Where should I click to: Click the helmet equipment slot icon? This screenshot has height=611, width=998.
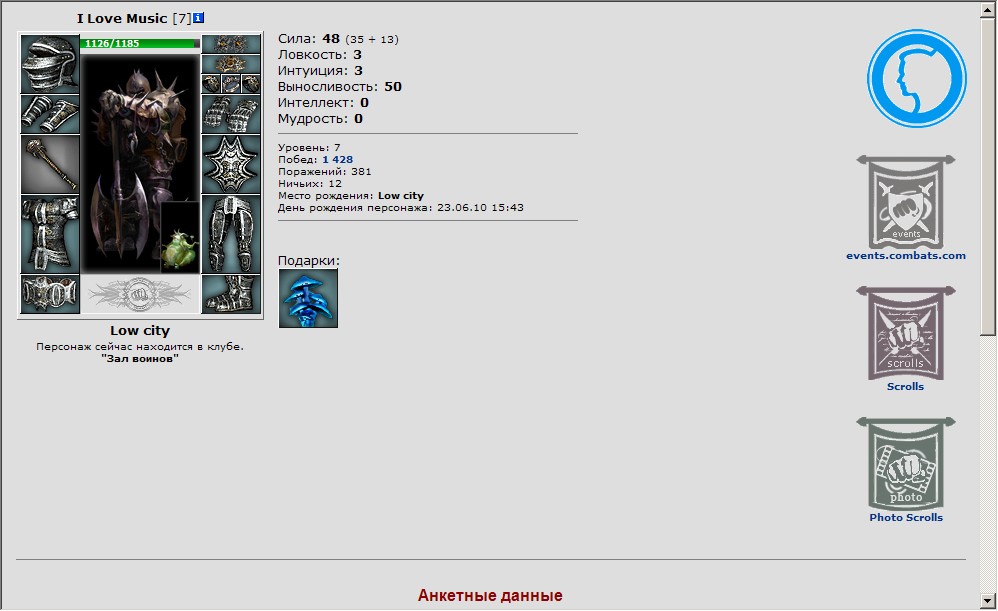click(x=50, y=64)
